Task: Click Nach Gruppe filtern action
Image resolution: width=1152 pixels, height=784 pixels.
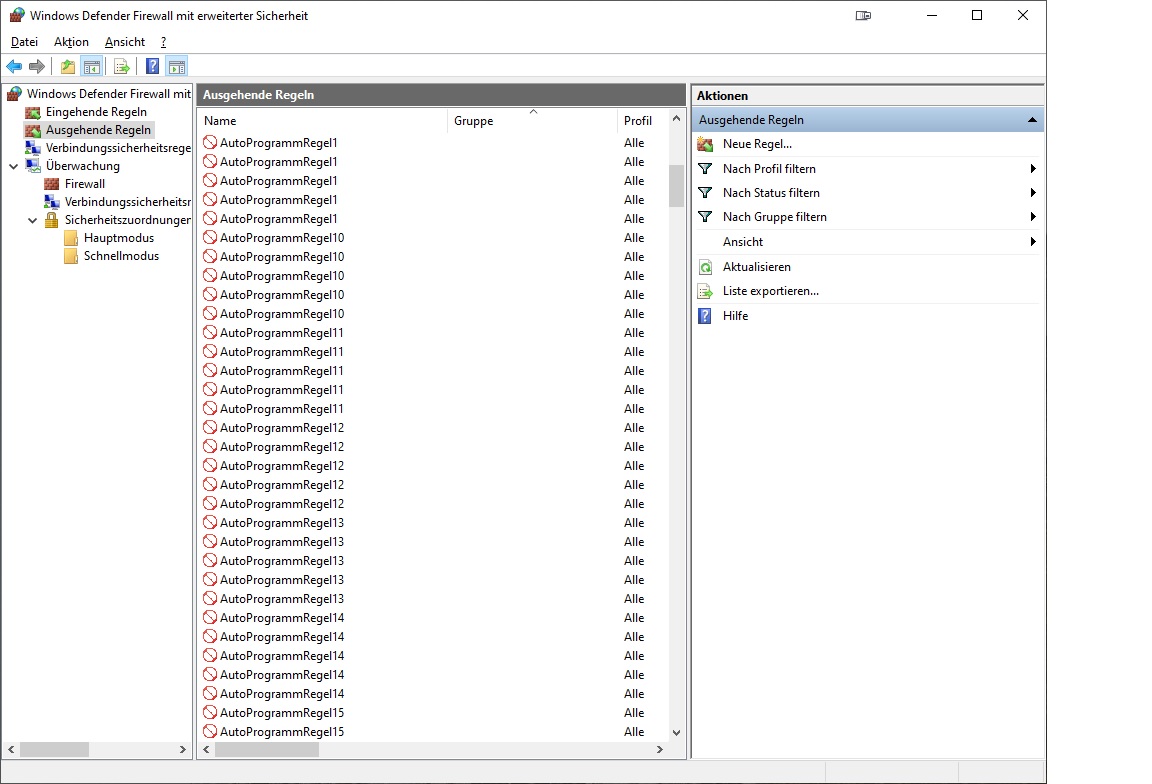Action: click(775, 217)
